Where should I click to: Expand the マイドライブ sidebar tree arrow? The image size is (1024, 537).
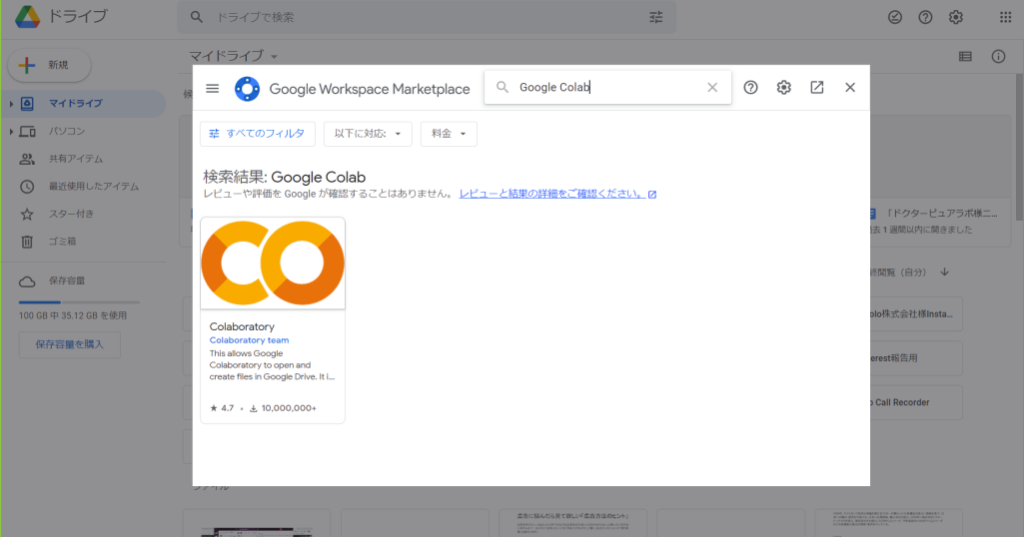10,104
